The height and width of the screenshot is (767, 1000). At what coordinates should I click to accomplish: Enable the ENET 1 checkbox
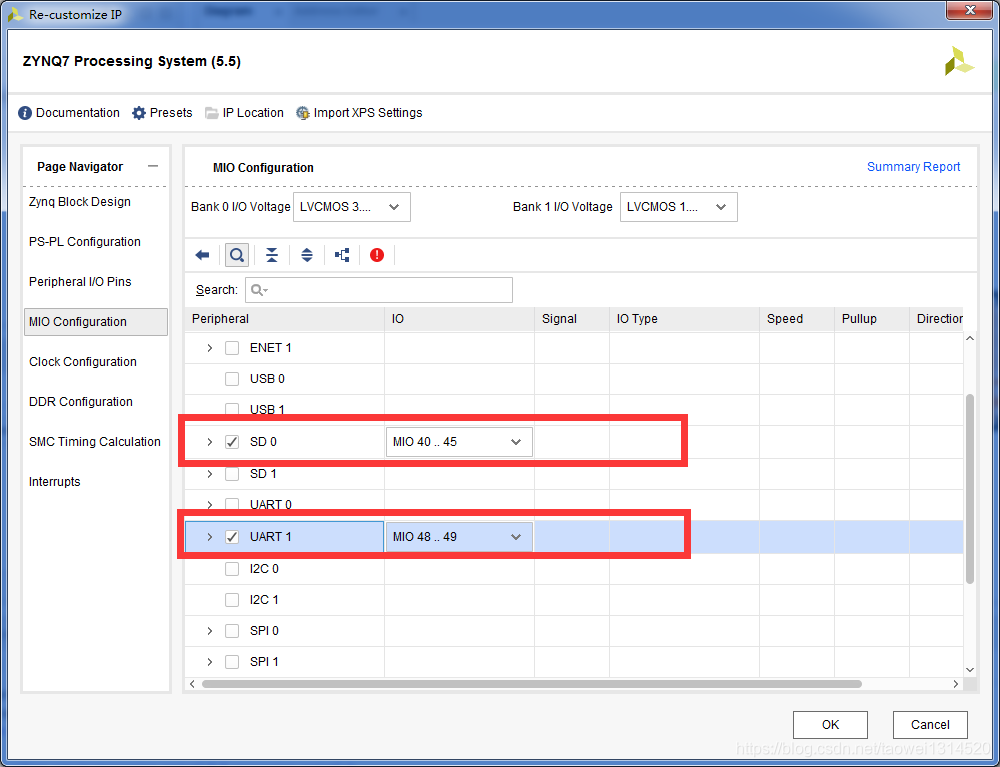[x=232, y=348]
